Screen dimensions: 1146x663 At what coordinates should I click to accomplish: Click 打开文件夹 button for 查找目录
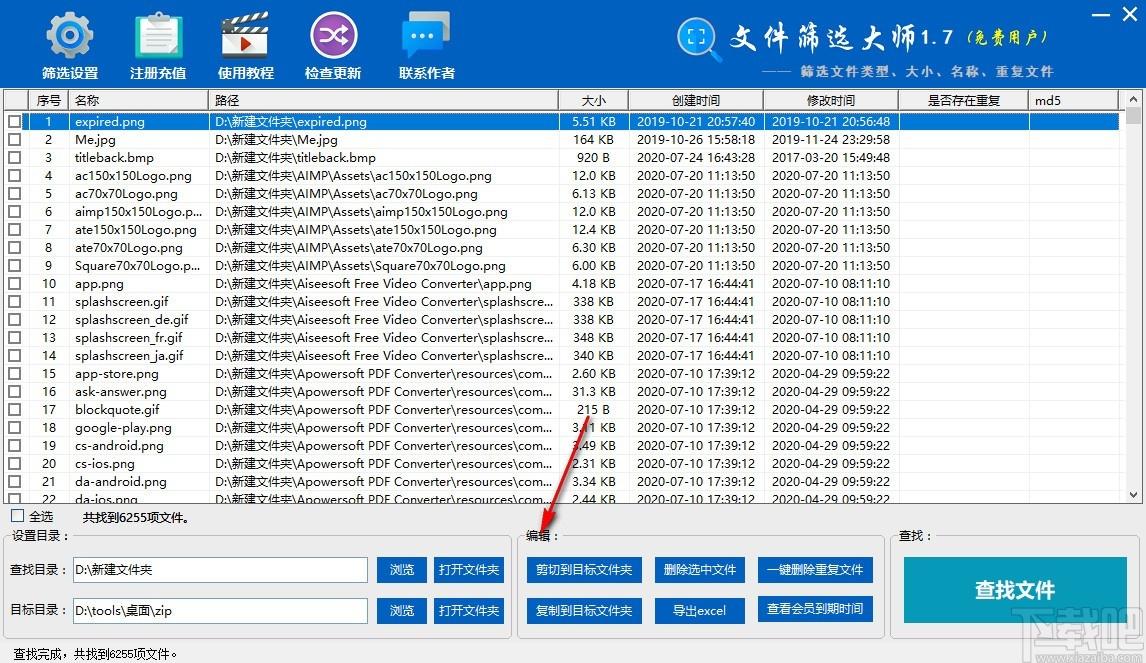pos(469,570)
